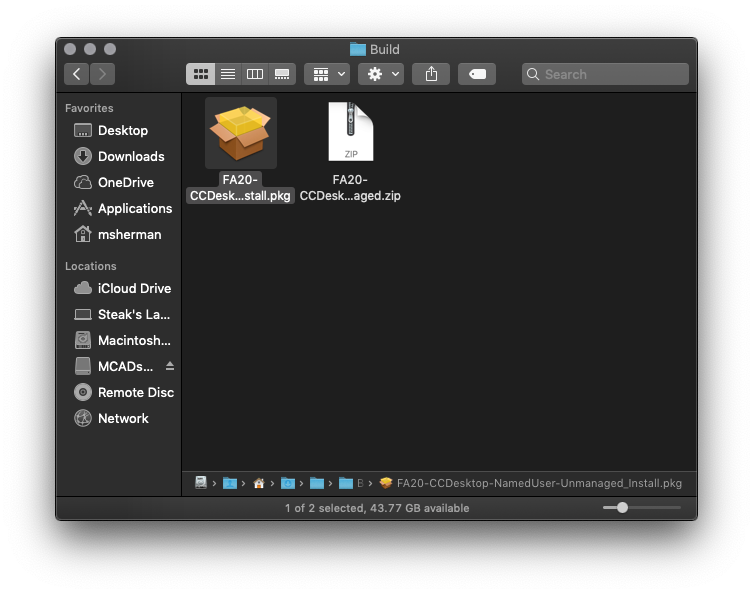This screenshot has height=594, width=753.
Task: Click the Edit Tags button
Action: (x=477, y=74)
